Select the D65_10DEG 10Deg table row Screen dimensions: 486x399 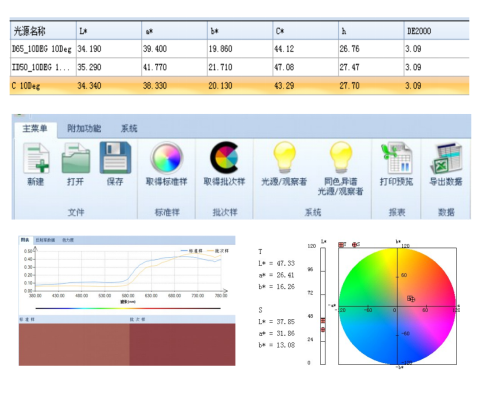click(239, 49)
